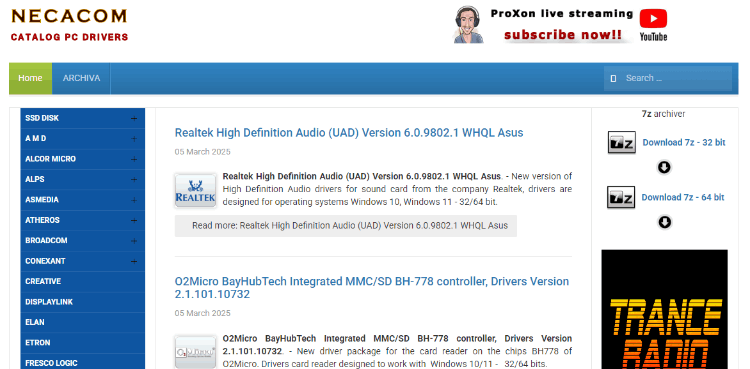This screenshot has width=750, height=369.
Task: Click the search magnifier icon
Action: coord(613,78)
